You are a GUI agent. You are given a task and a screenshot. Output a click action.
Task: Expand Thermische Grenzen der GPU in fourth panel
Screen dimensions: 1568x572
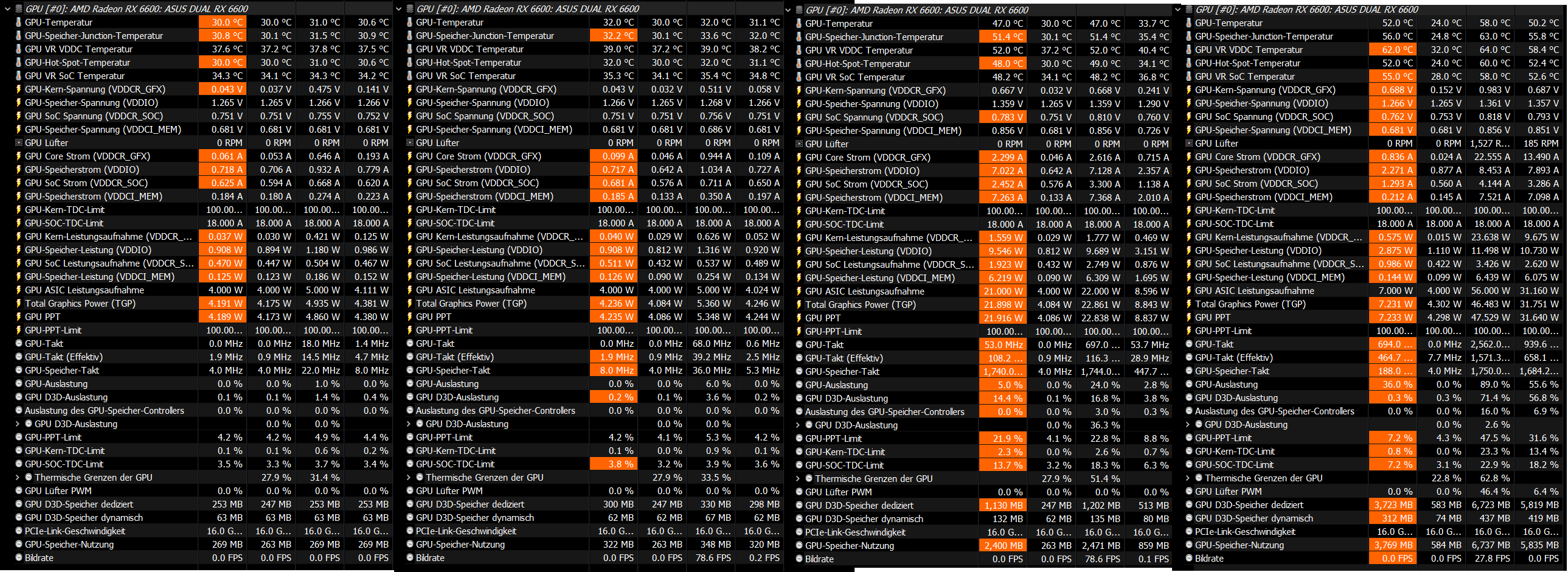pos(1188,478)
